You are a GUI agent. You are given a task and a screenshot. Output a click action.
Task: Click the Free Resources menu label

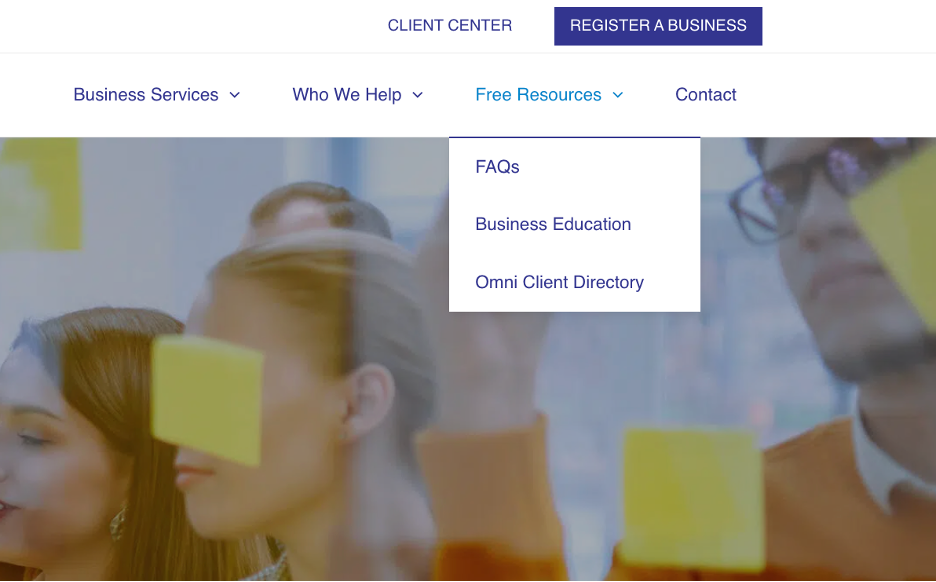click(x=538, y=94)
